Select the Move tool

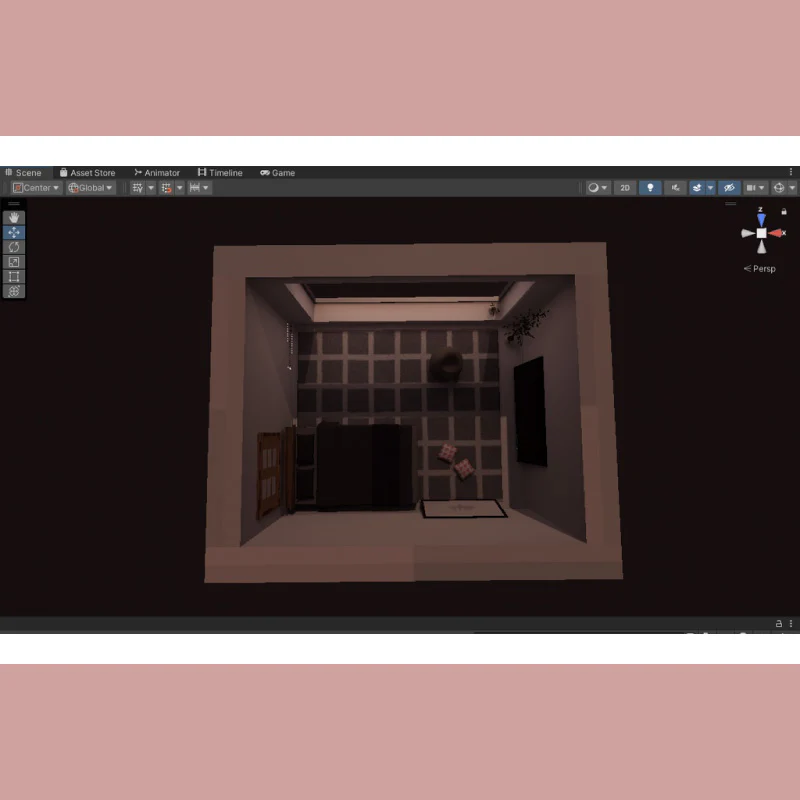(x=14, y=233)
